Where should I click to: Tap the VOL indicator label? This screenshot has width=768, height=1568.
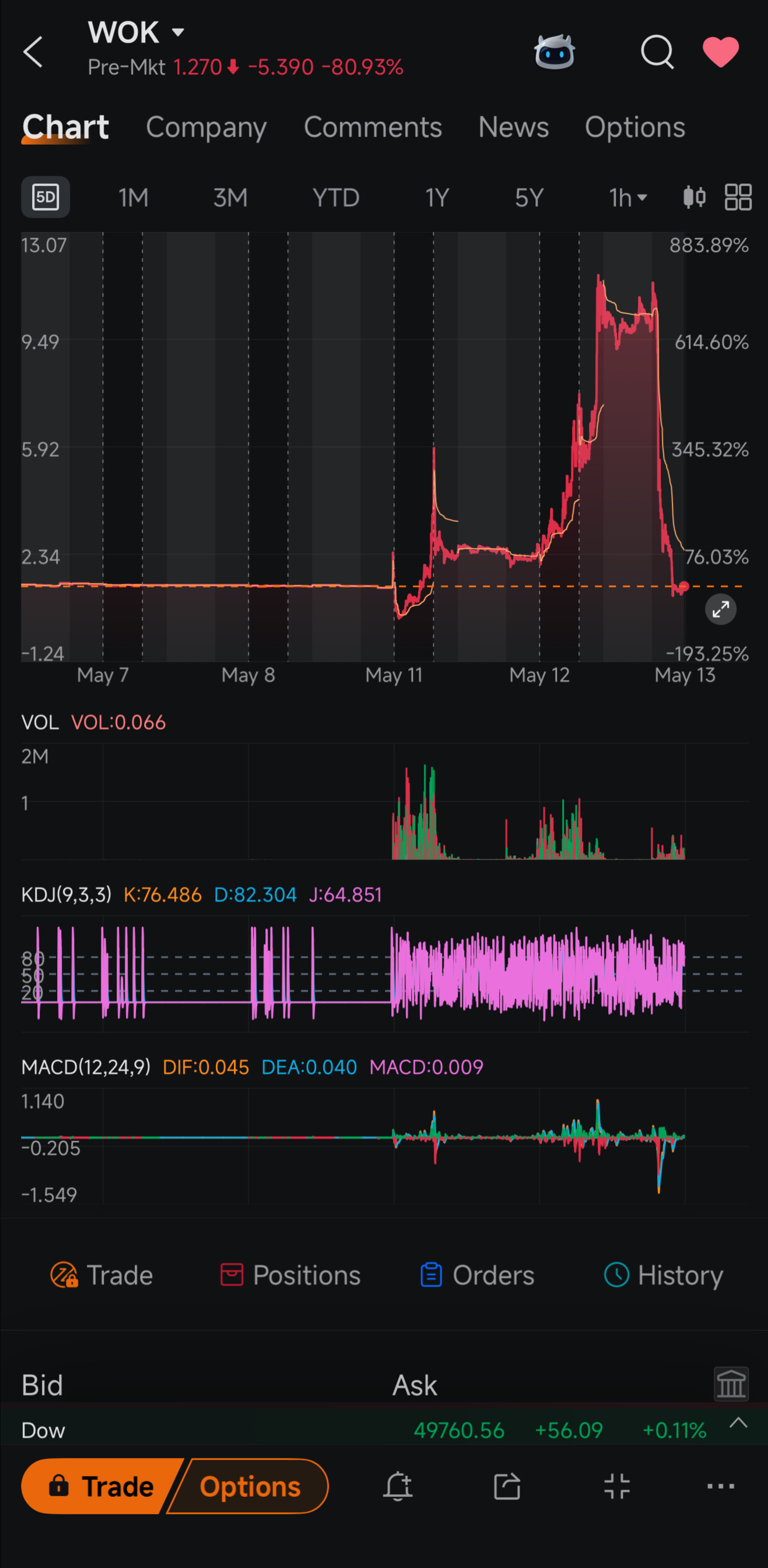pos(40,722)
